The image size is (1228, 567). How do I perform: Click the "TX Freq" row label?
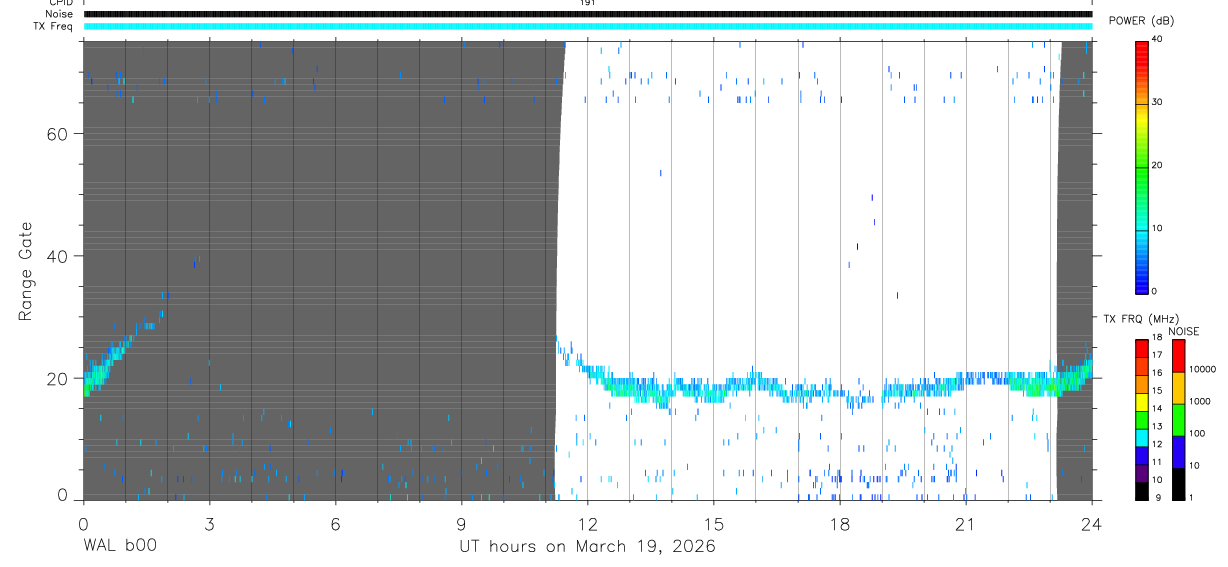coord(53,26)
